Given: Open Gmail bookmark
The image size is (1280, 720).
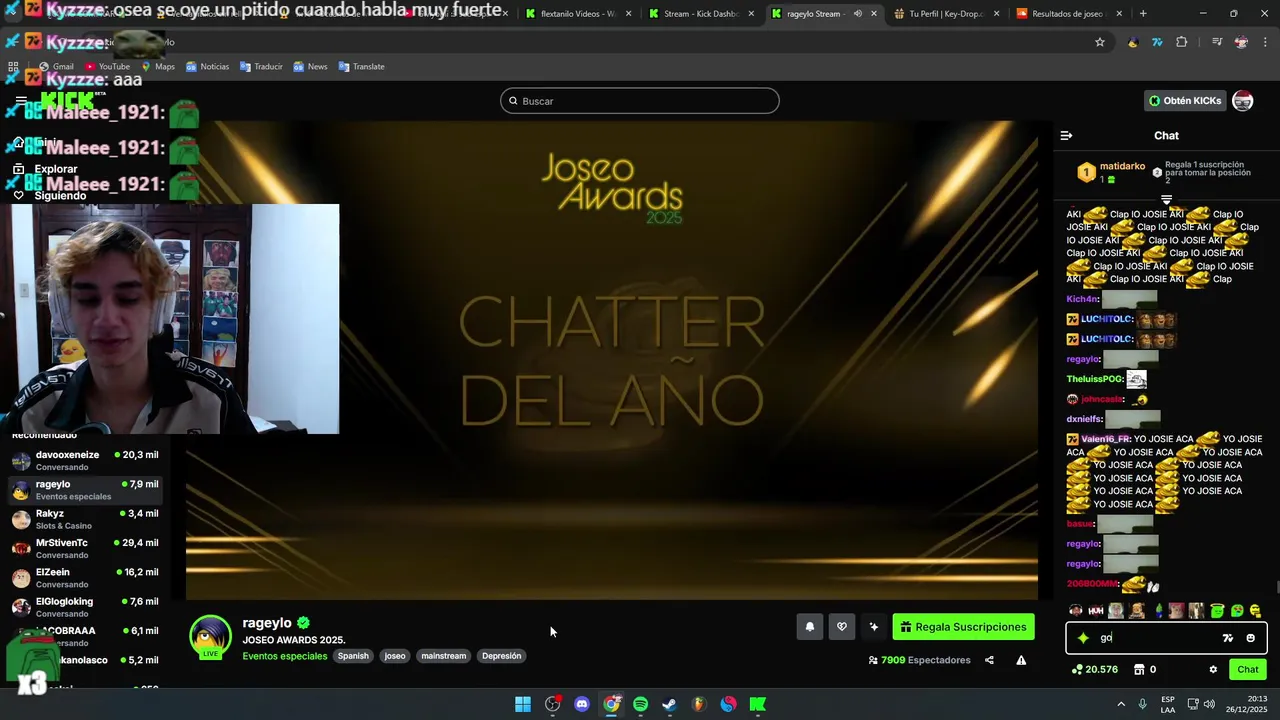Looking at the screenshot, I should click(55, 67).
